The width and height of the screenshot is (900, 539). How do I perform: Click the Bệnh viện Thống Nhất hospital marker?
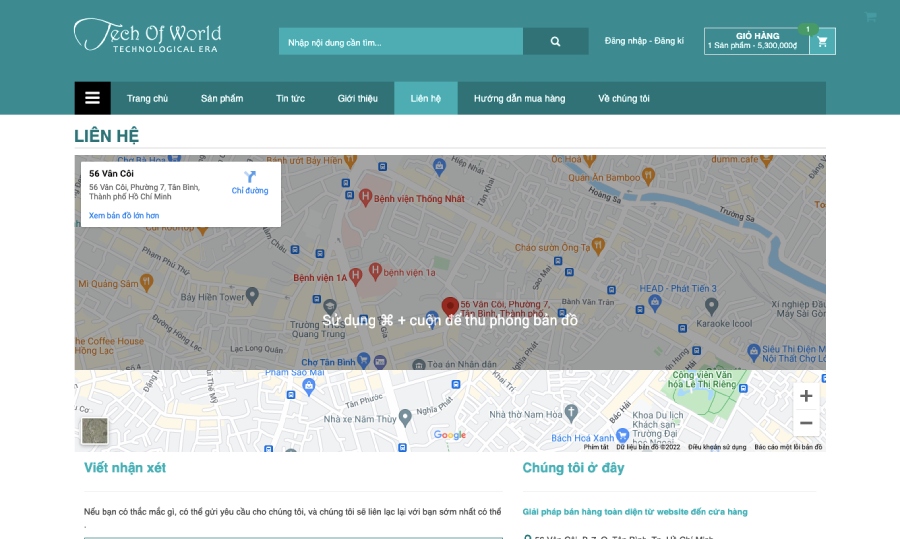pyautogui.click(x=365, y=197)
